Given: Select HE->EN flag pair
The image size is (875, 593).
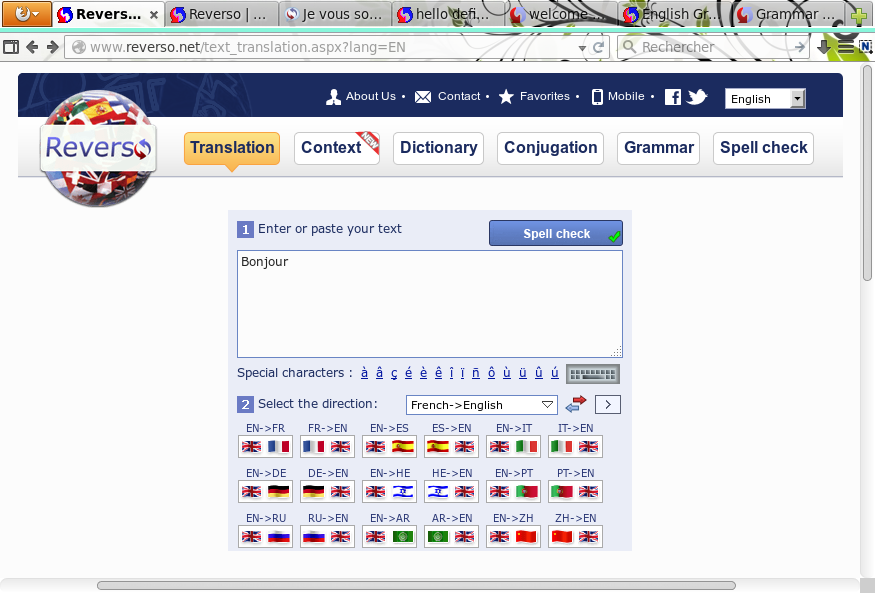Looking at the screenshot, I should 451,491.
